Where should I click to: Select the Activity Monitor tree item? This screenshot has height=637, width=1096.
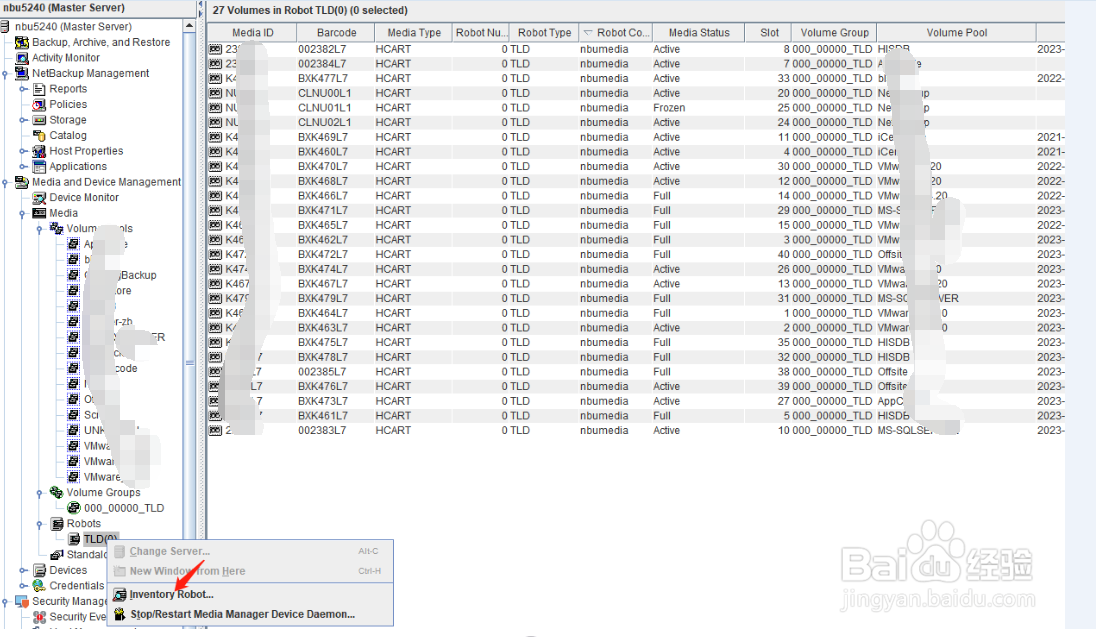(x=66, y=58)
